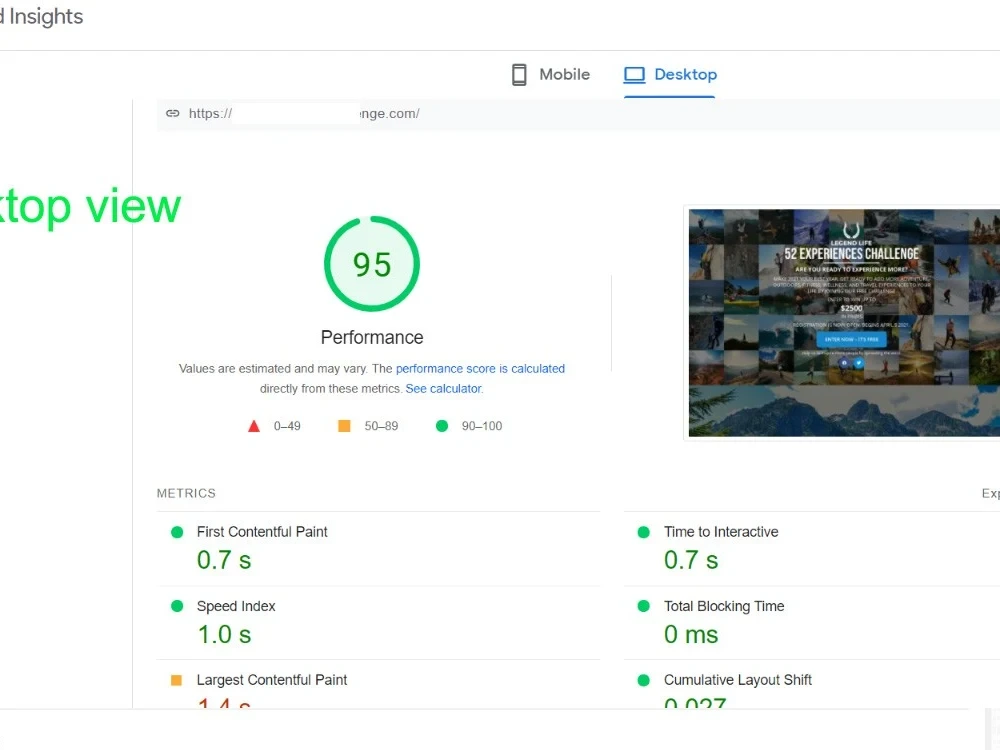This screenshot has height=750, width=1000.
Task: Click the Time to Interactive value 0.7 s
Action: coord(691,560)
